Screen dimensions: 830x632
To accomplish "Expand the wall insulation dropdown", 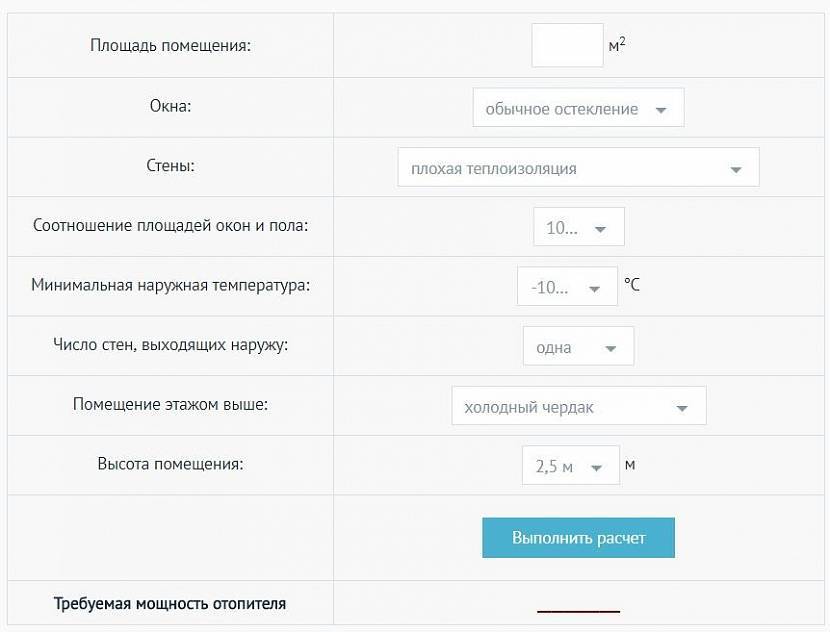I will tap(578, 169).
